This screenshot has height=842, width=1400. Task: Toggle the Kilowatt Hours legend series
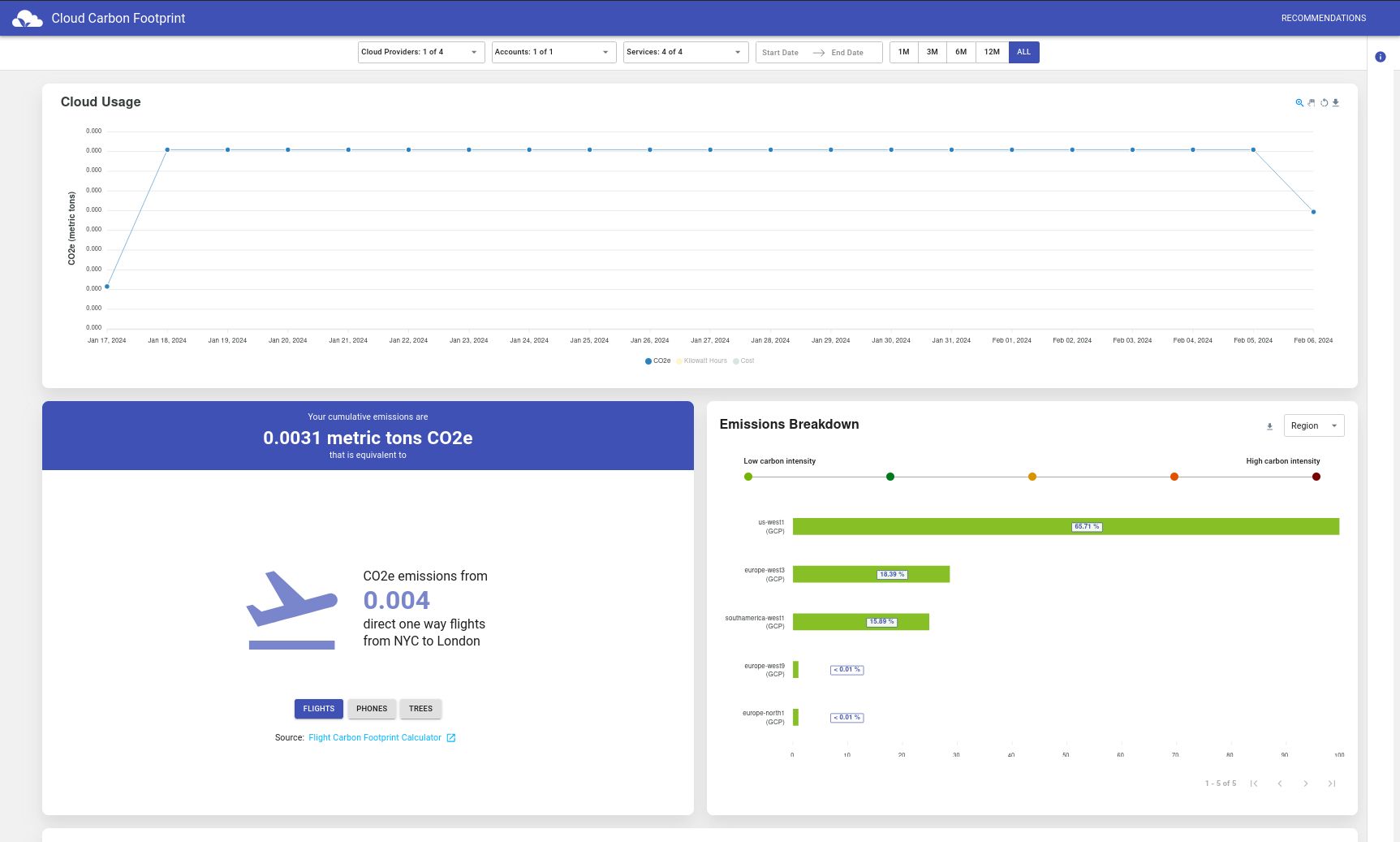pyautogui.click(x=702, y=361)
